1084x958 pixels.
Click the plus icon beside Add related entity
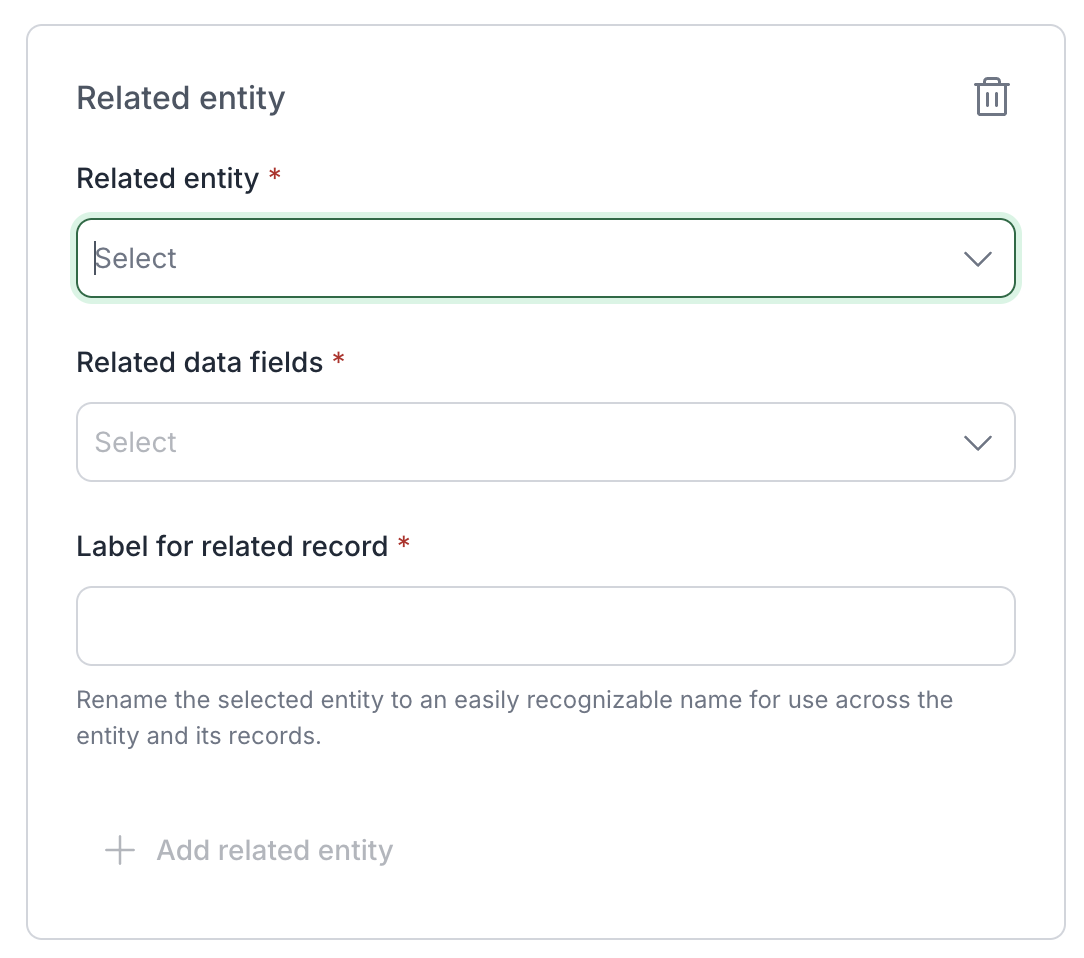(120, 850)
